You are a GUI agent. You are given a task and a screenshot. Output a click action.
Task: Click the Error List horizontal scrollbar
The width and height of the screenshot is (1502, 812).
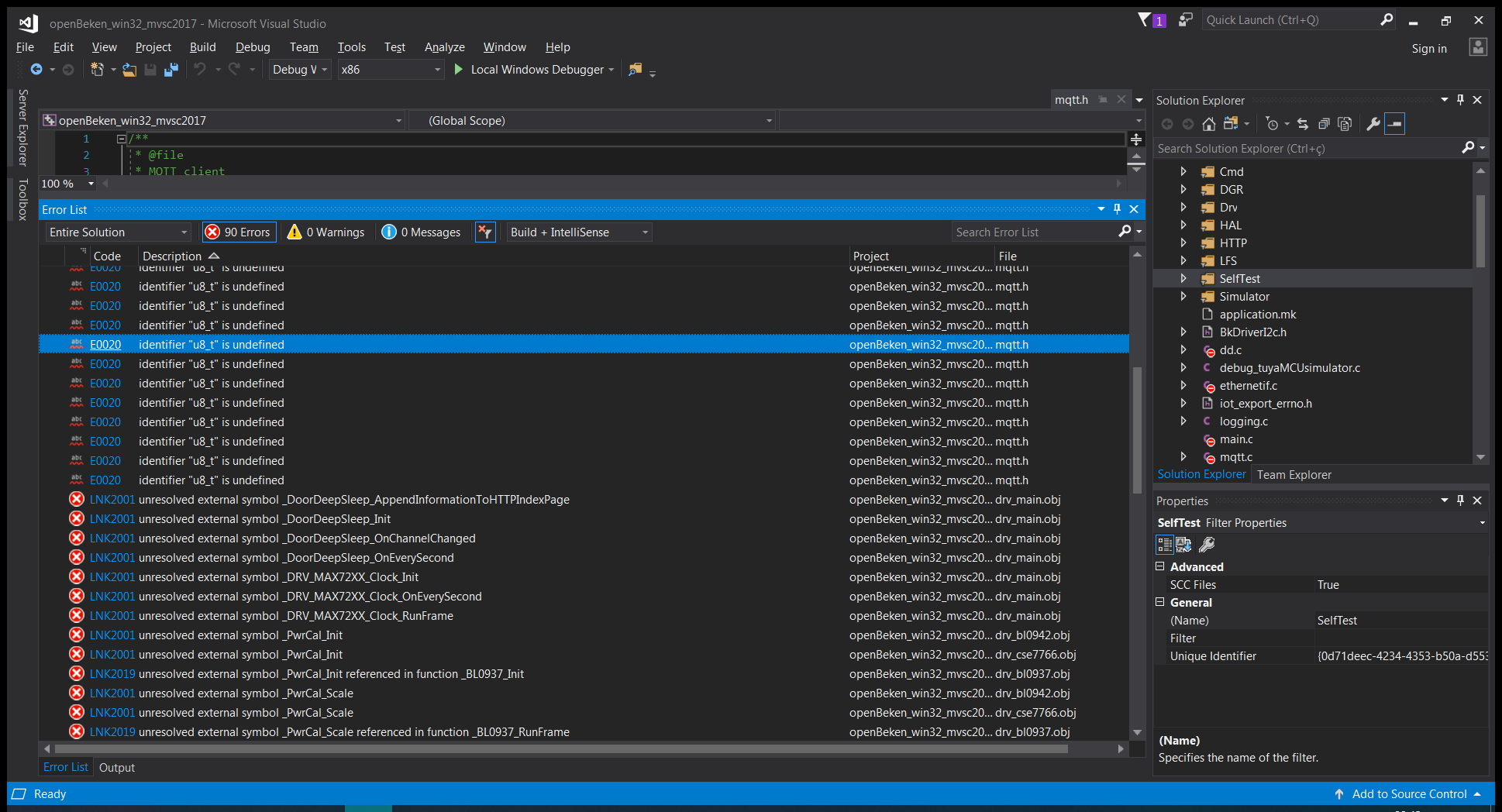click(x=562, y=749)
